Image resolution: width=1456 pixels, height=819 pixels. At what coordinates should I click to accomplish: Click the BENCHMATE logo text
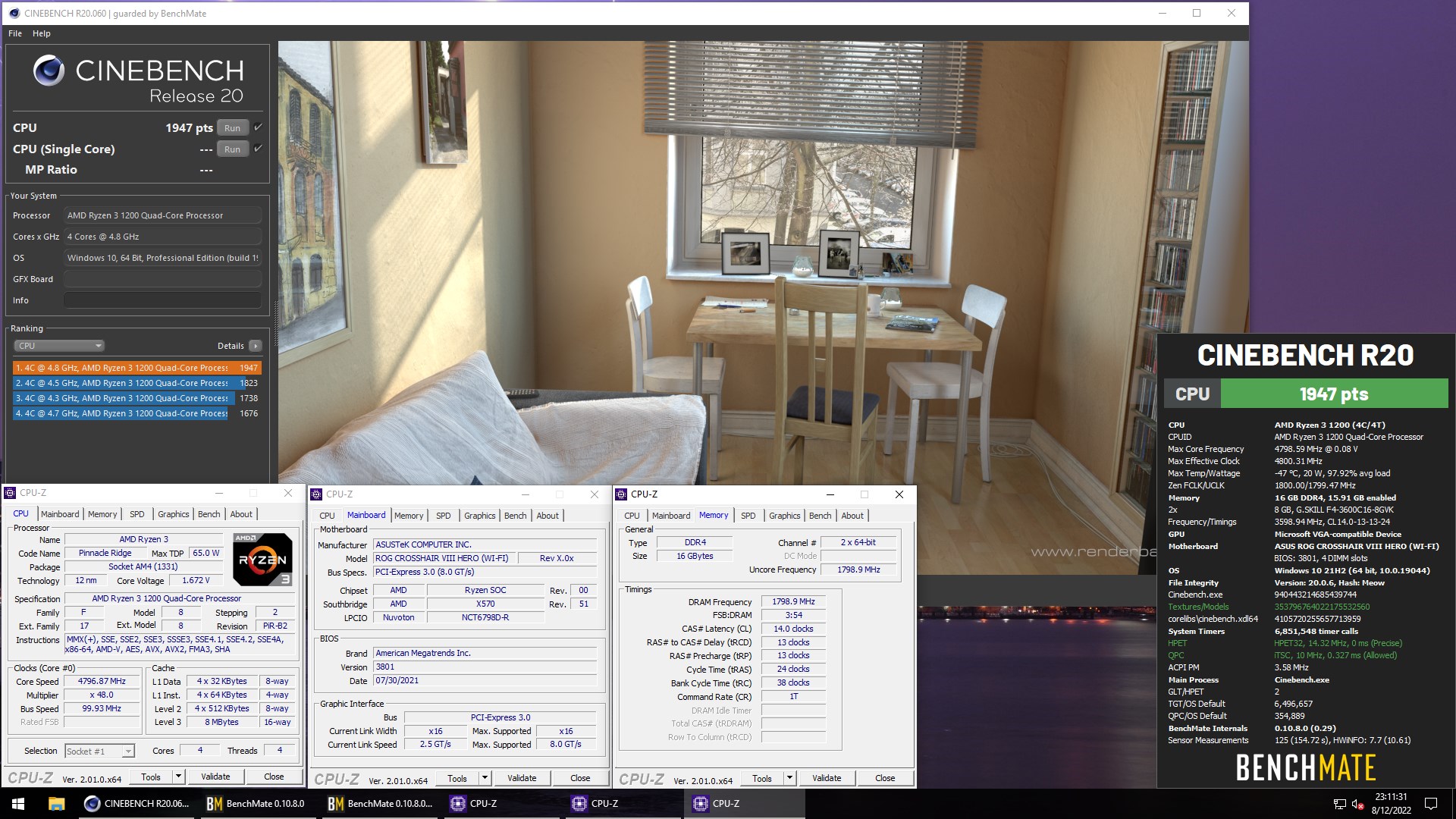pos(1305,767)
